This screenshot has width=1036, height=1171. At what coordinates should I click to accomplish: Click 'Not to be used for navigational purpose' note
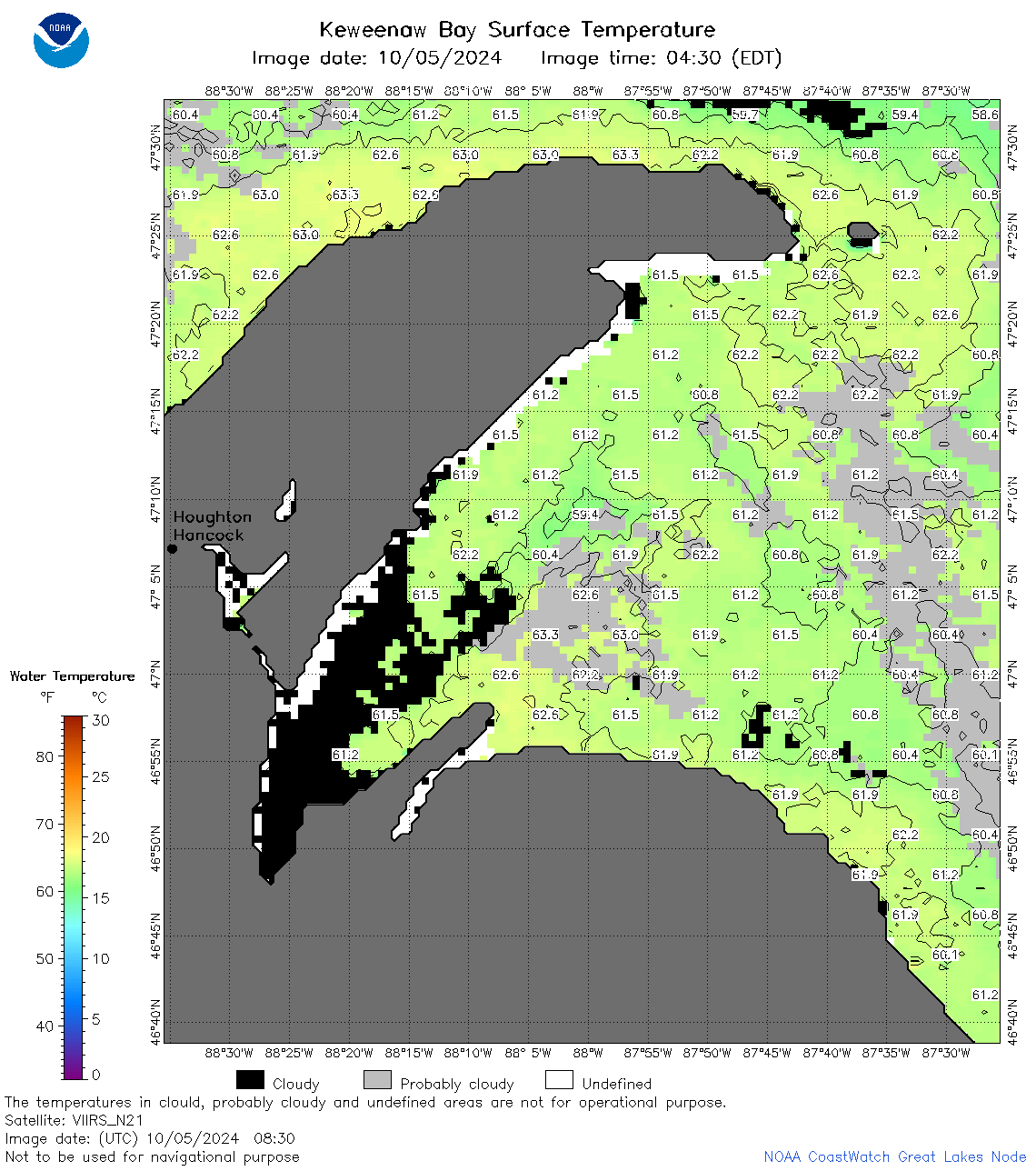(x=152, y=1156)
